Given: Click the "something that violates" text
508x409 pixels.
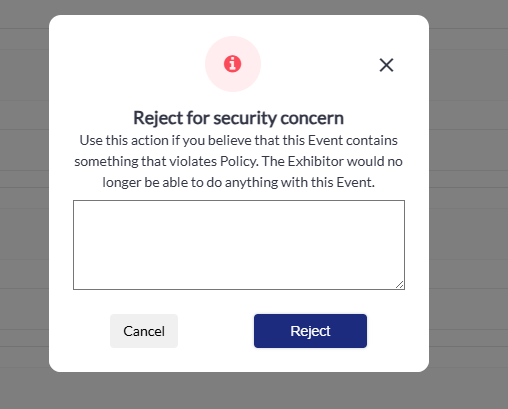Looking at the screenshot, I should pos(146,161).
